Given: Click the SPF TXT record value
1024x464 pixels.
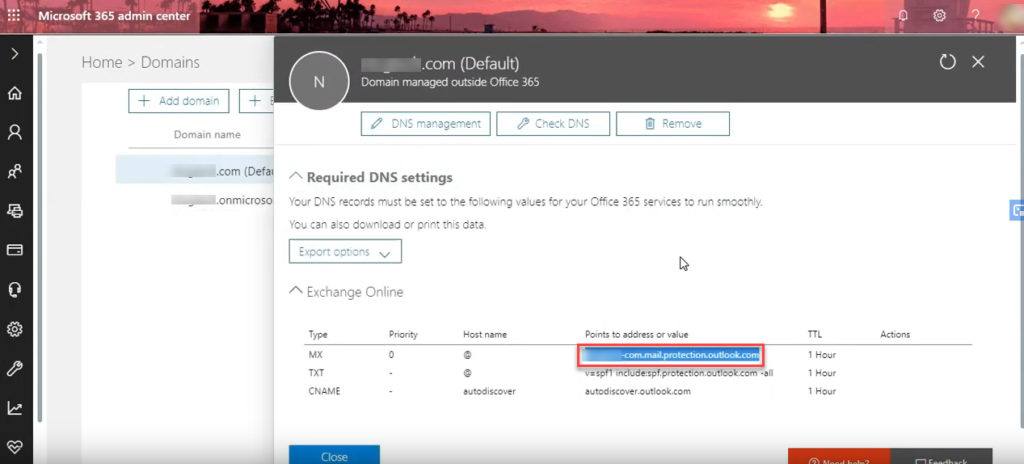Looking at the screenshot, I should (679, 373).
